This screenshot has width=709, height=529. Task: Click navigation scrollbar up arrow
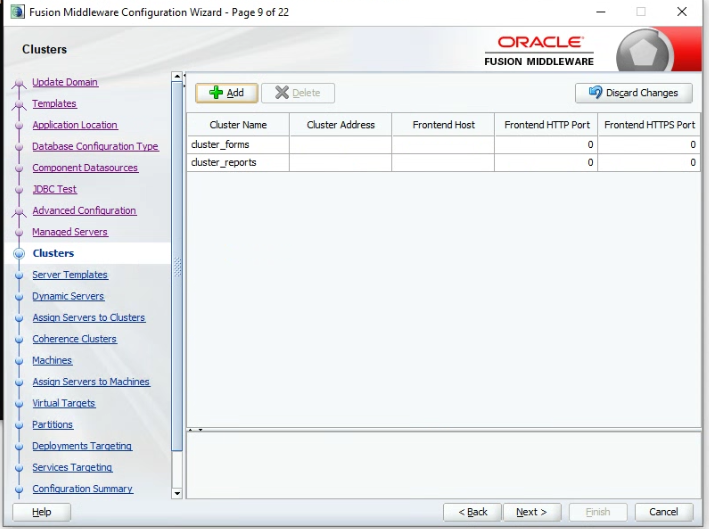click(x=177, y=76)
